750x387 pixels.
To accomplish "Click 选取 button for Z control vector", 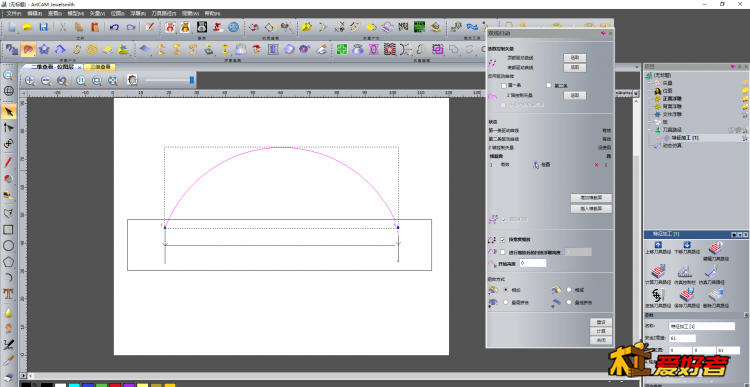I will pyautogui.click(x=574, y=96).
